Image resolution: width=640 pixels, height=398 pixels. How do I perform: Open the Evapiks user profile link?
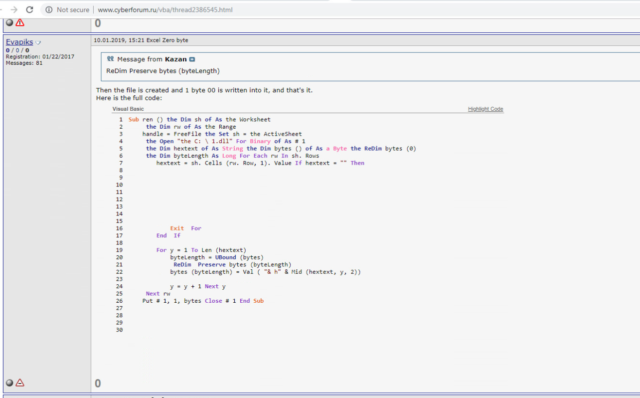coord(19,42)
